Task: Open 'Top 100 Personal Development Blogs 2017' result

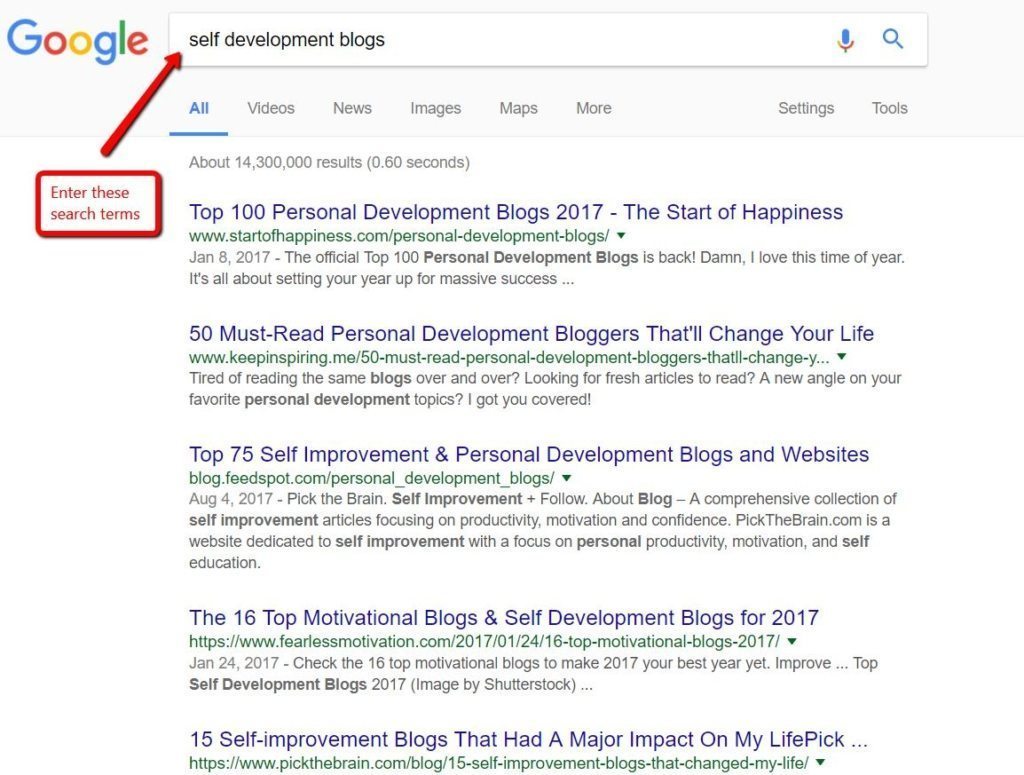Action: click(516, 212)
